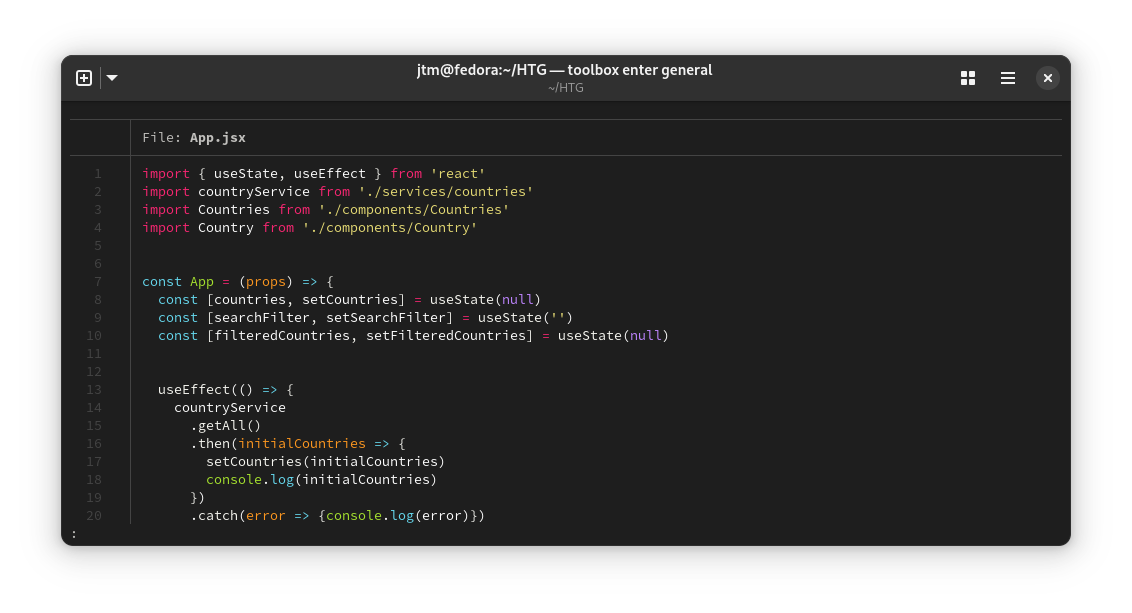Viewport: 1132px width, 613px height.
Task: Click 'setSearchFilter' on line 9
Action: 386,318
